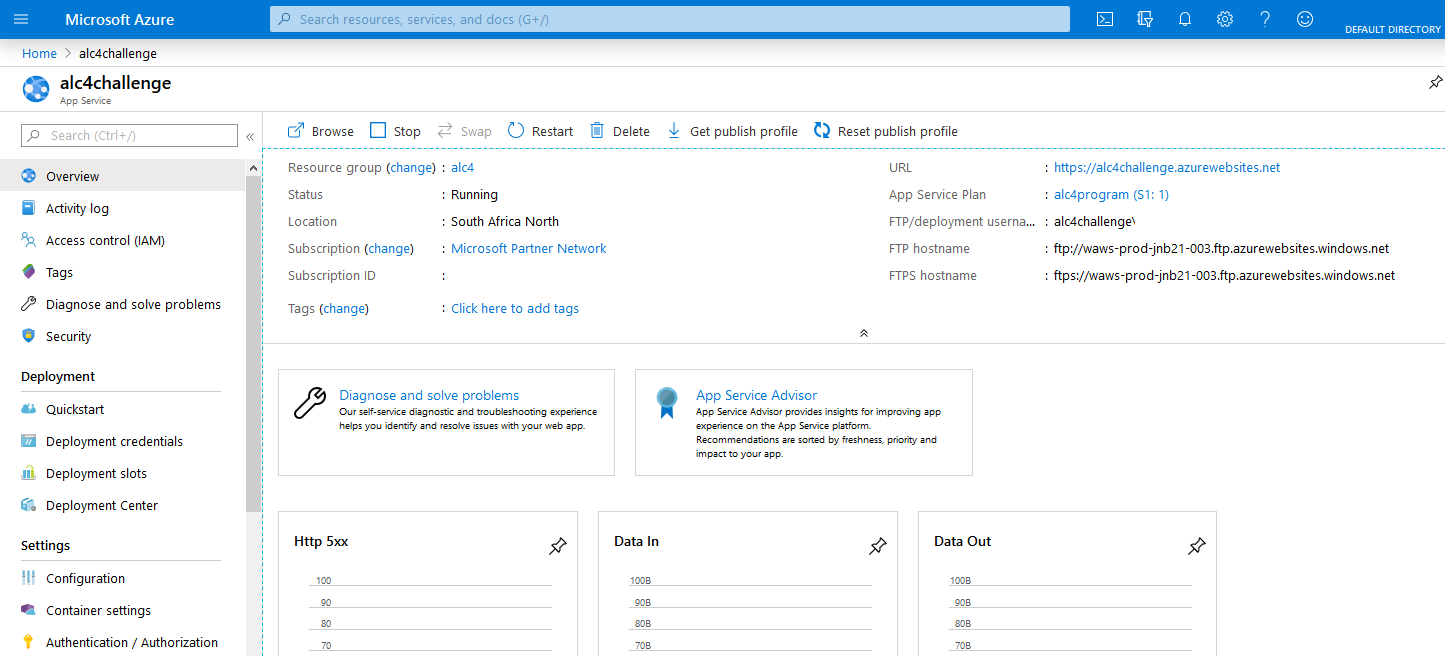Click the FTPS hostname value
Image resolution: width=1445 pixels, height=656 pixels.
click(x=1224, y=275)
